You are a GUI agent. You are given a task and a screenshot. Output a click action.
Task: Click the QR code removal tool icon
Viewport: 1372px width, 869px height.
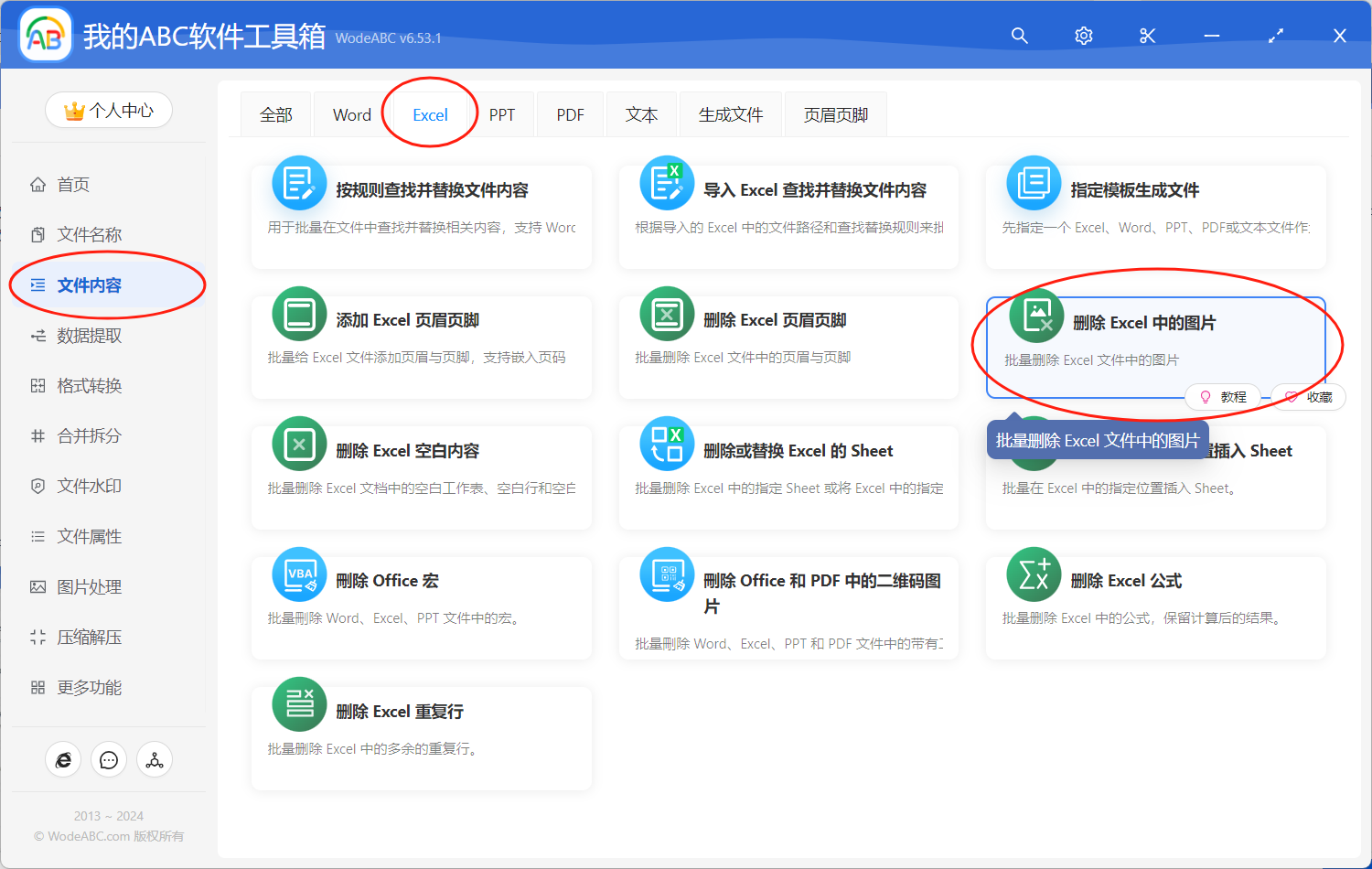coord(667,574)
